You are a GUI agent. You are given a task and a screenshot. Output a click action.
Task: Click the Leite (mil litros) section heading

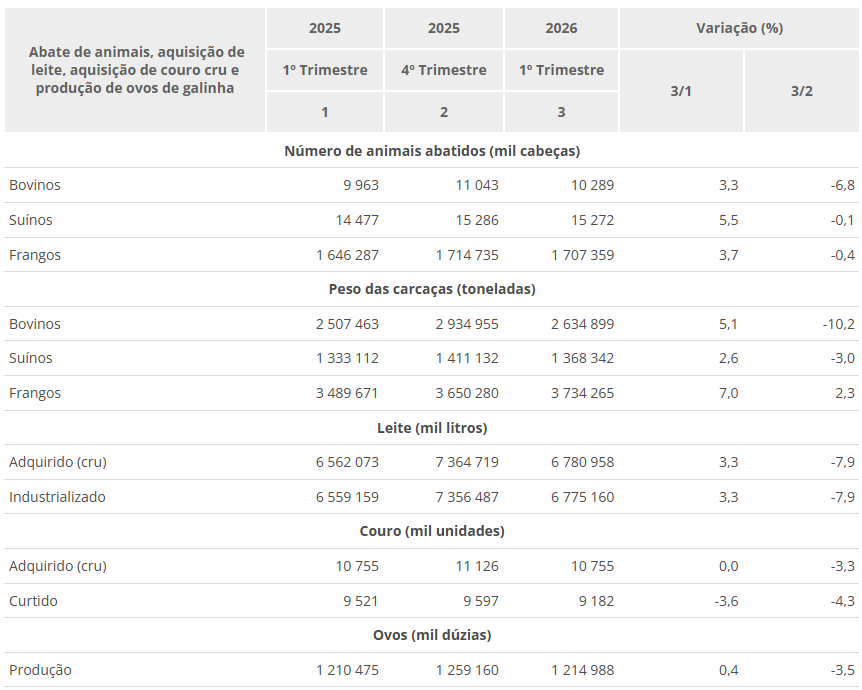[x=432, y=428]
